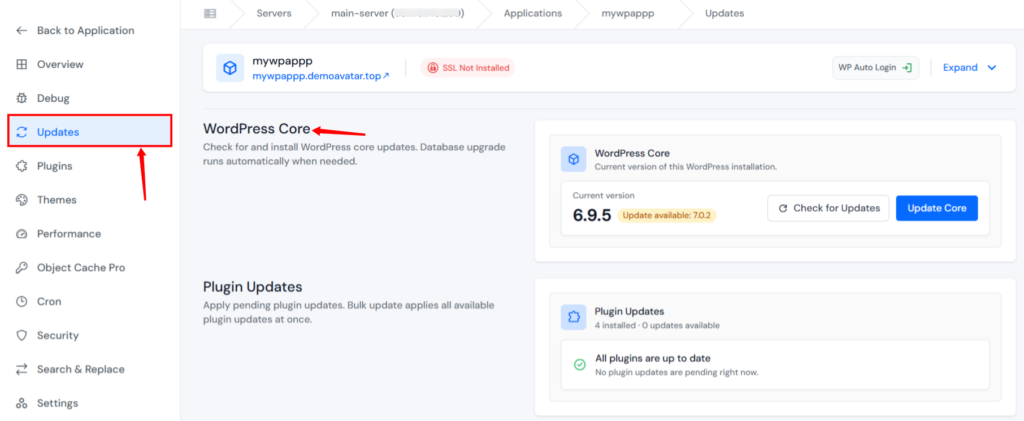Click the mywpappp application name title

click(x=282, y=61)
